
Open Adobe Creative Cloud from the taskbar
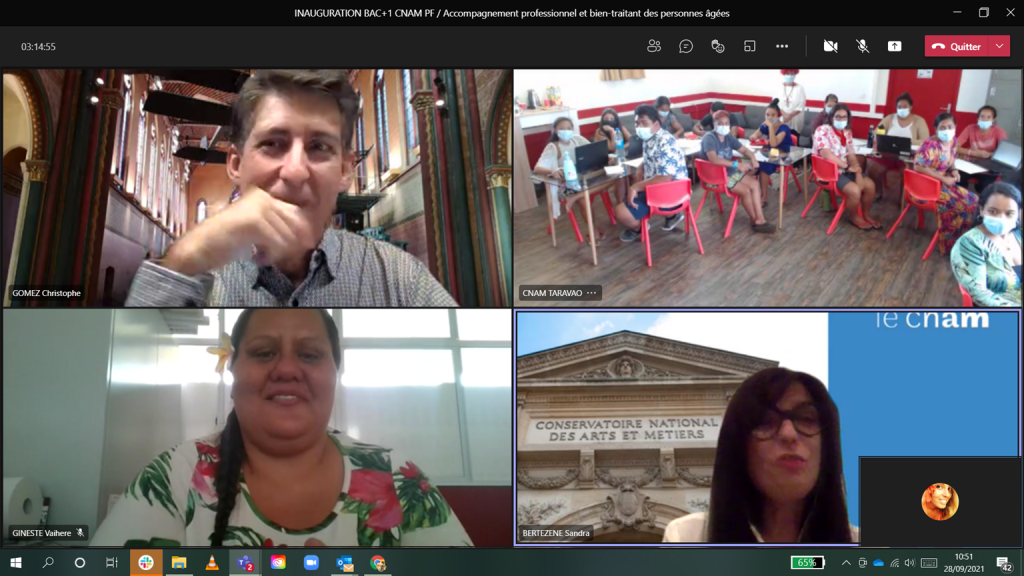pyautogui.click(x=278, y=562)
